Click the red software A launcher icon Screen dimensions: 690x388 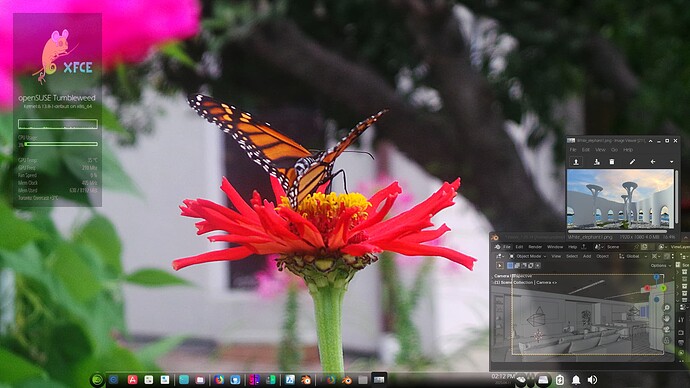(133, 379)
